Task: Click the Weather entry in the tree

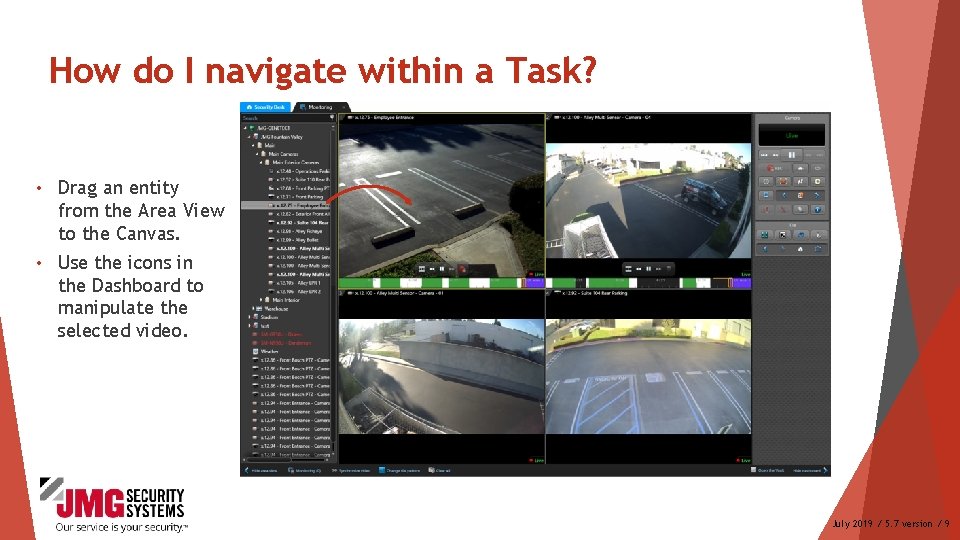Action: [266, 351]
